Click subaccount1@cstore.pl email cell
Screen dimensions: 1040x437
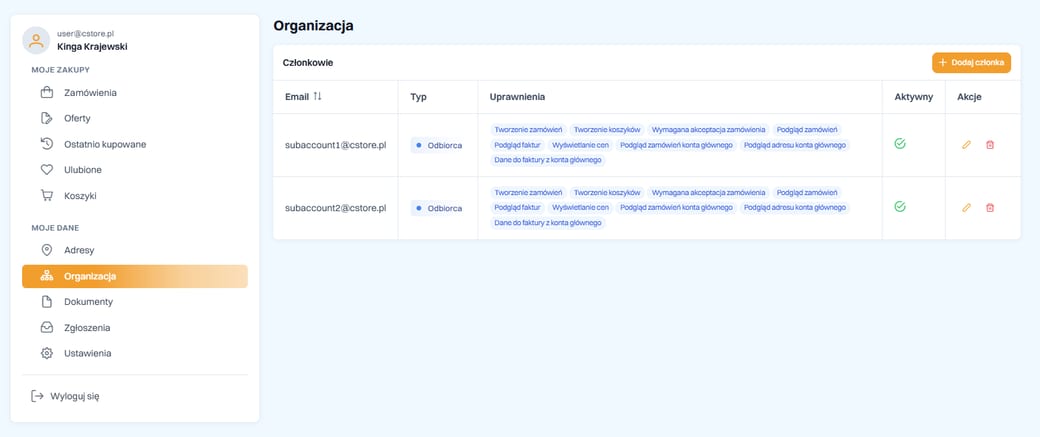(x=336, y=145)
